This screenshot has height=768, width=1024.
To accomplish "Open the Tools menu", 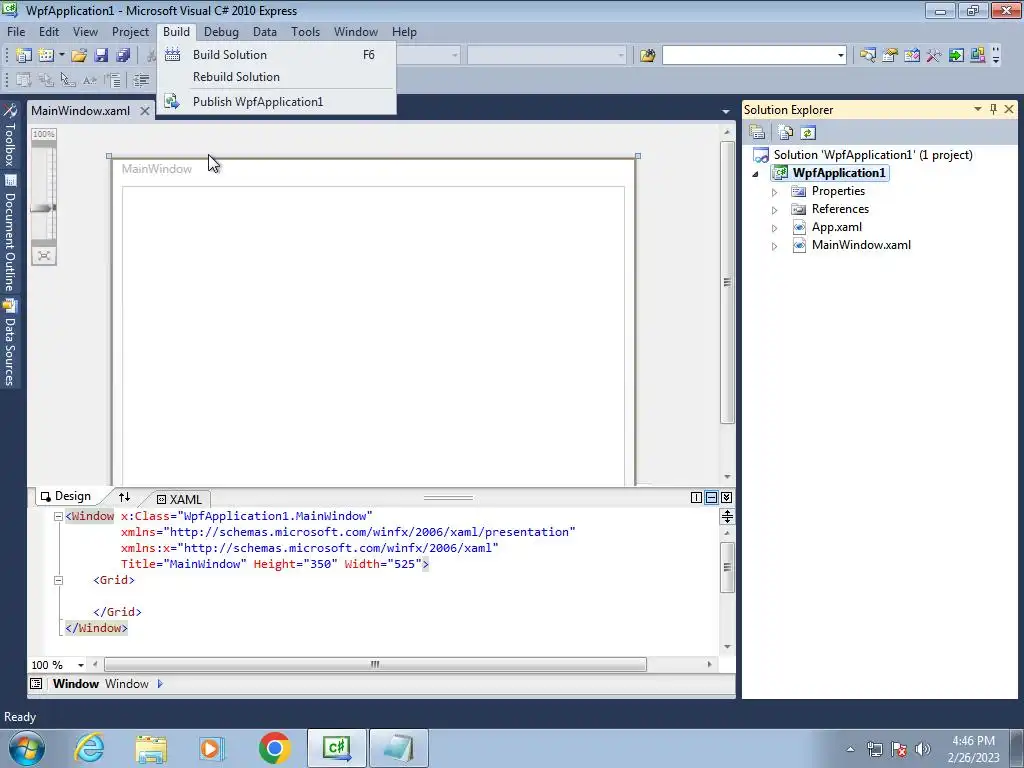I will [305, 31].
